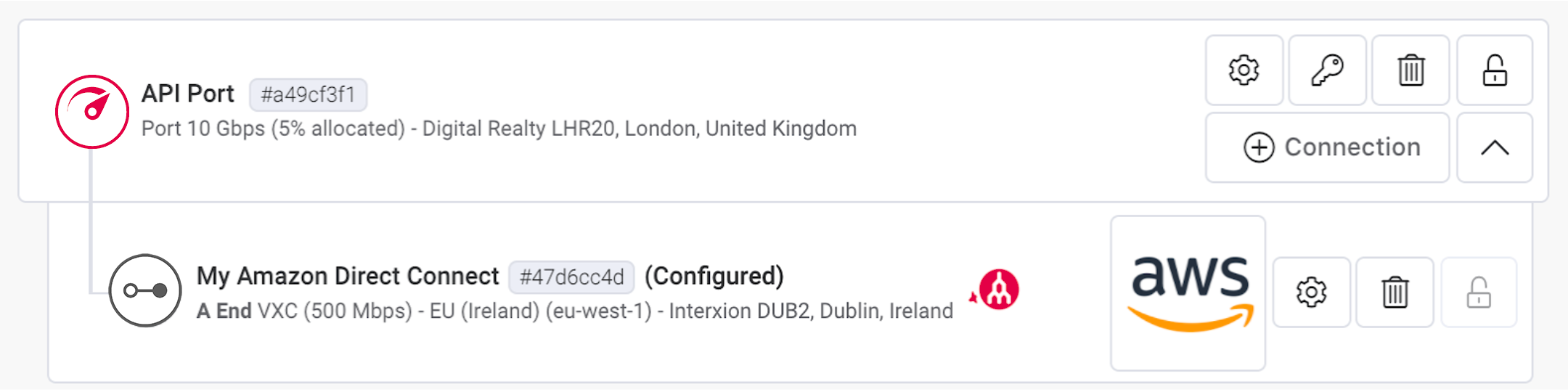Open API Port settings gear

click(x=1244, y=70)
